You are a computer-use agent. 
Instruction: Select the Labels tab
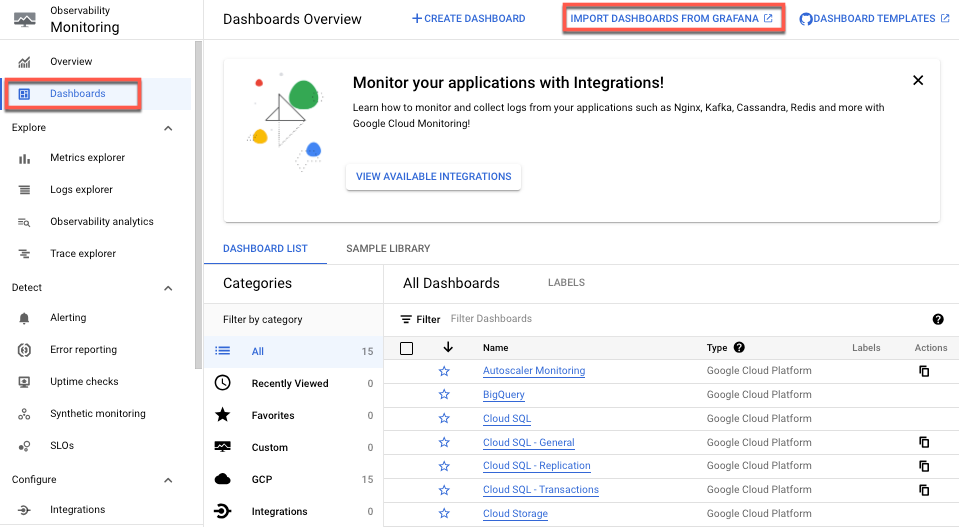566,283
